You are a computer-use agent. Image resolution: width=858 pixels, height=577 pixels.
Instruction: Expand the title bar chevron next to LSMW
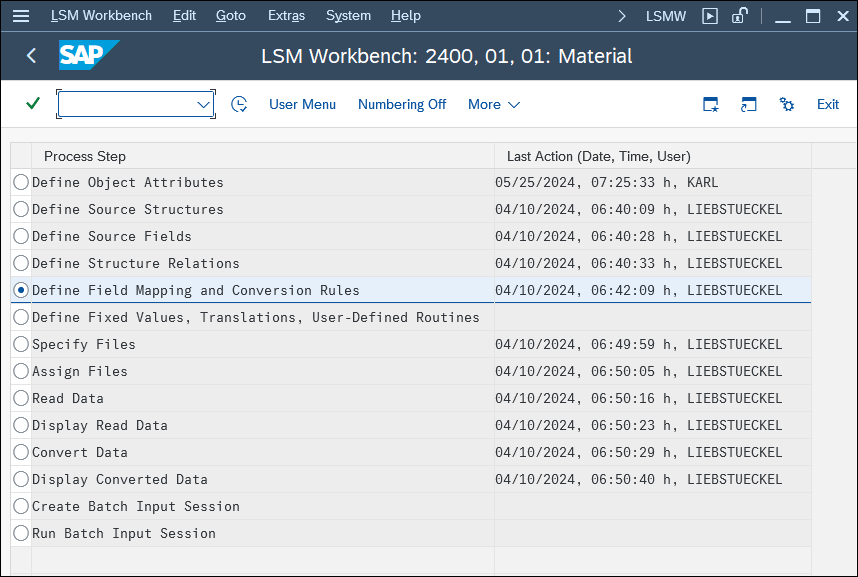pos(622,16)
